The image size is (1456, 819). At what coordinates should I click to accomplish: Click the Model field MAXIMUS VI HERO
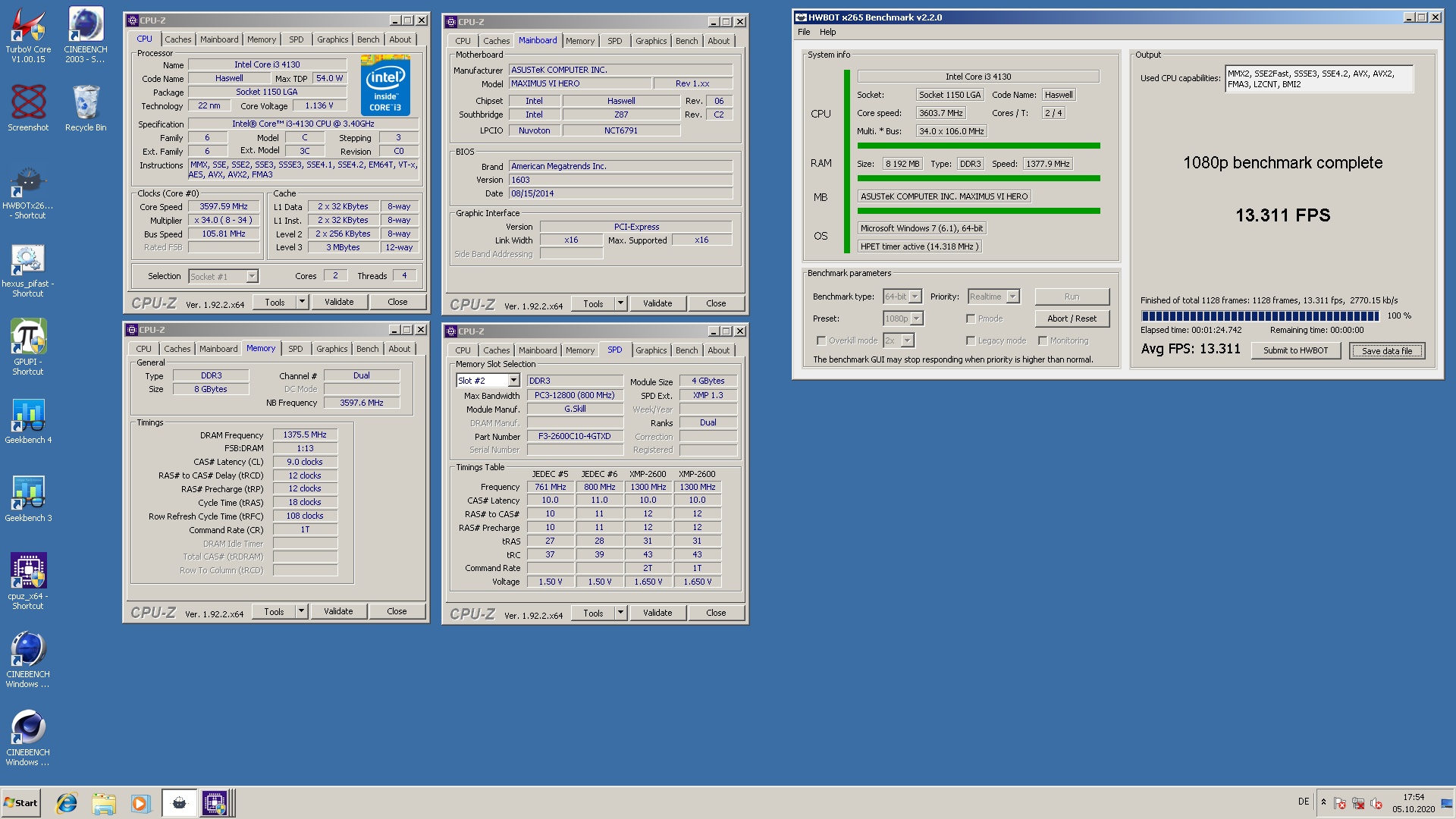pos(579,83)
